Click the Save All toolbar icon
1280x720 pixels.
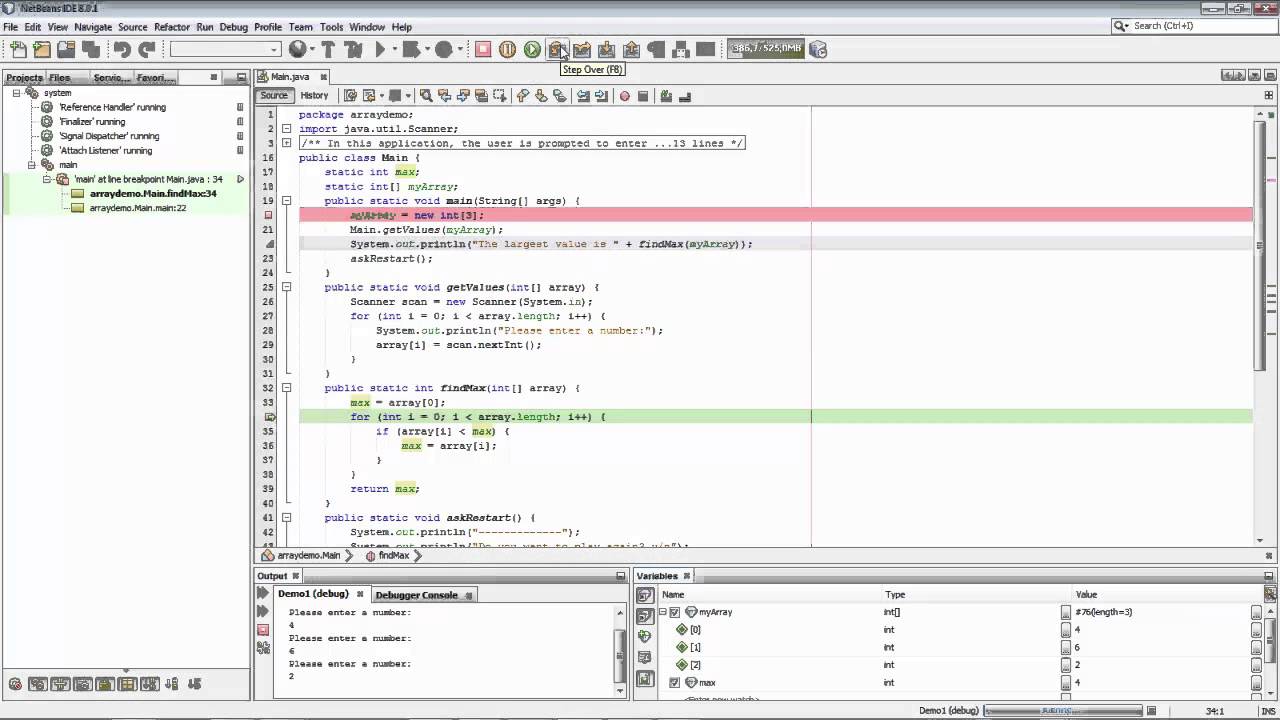pos(91,49)
